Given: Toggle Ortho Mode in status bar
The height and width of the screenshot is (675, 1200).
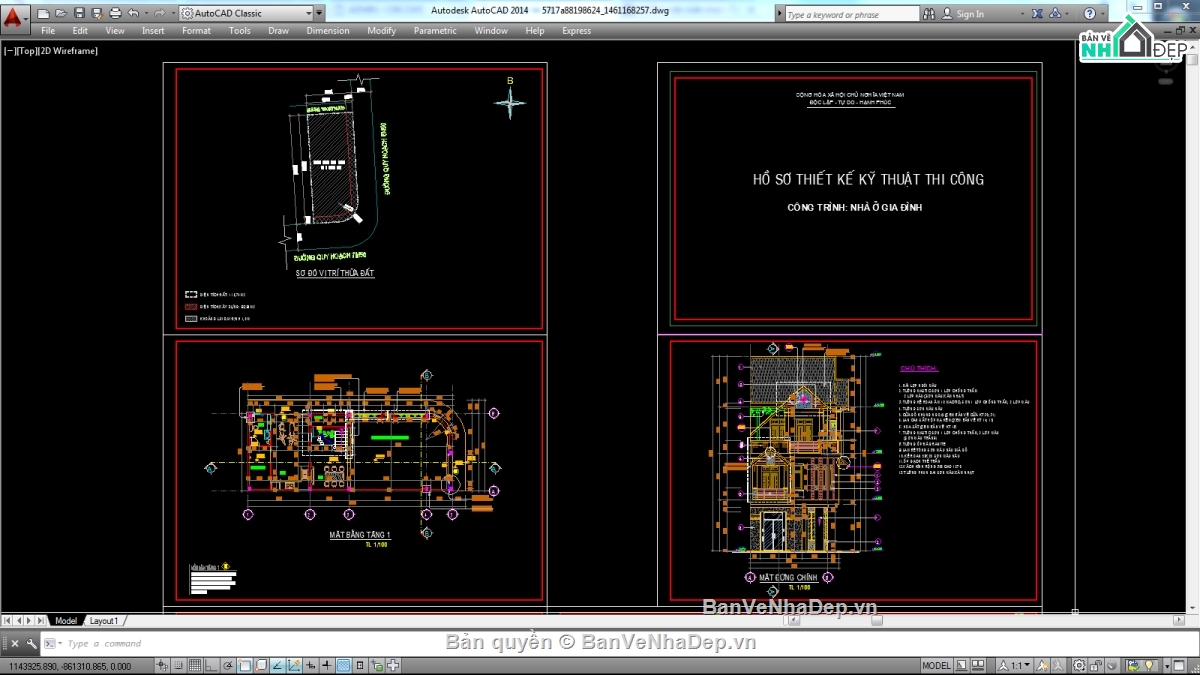Looking at the screenshot, I should pyautogui.click(x=212, y=666).
